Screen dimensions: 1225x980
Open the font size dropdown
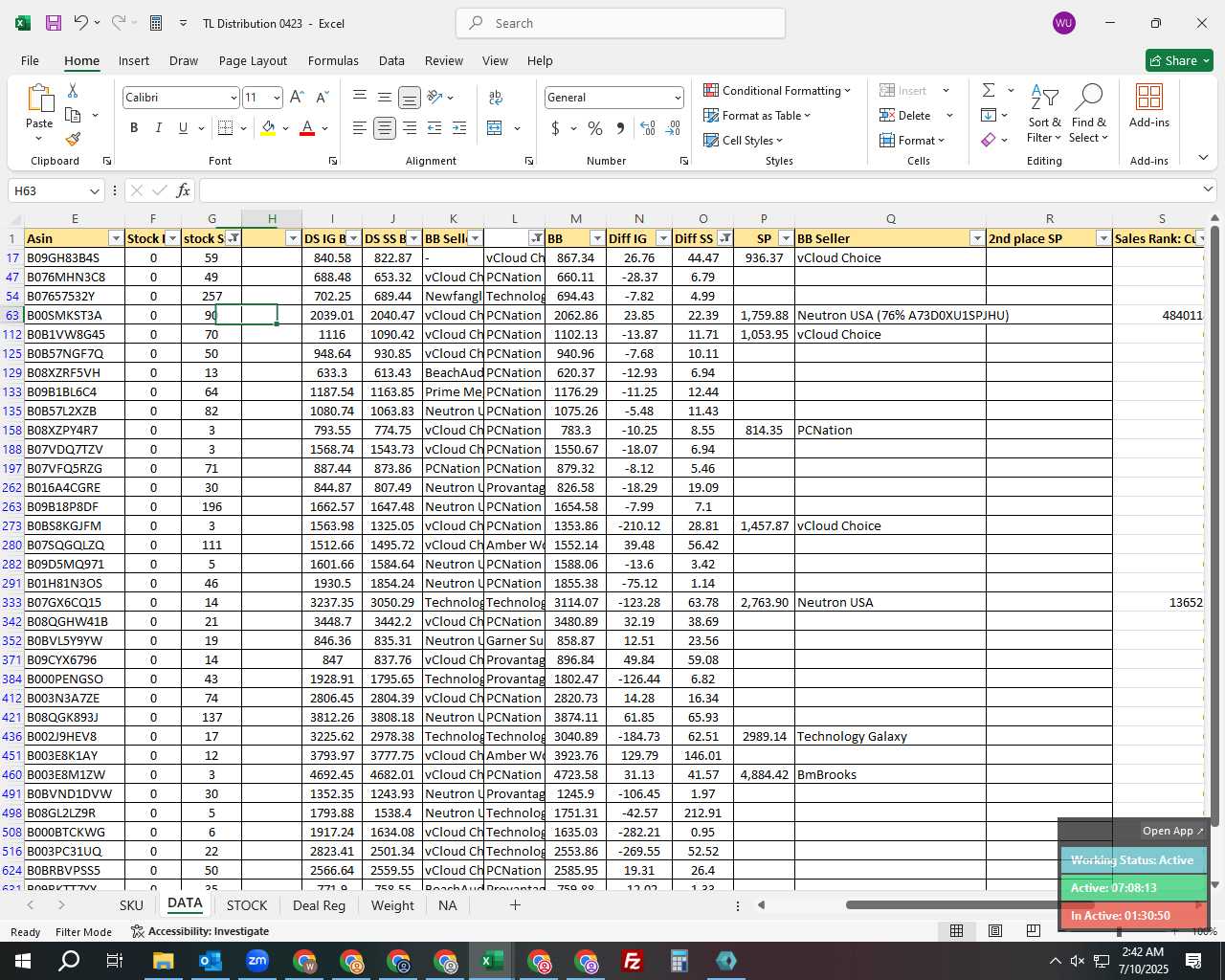coord(277,98)
